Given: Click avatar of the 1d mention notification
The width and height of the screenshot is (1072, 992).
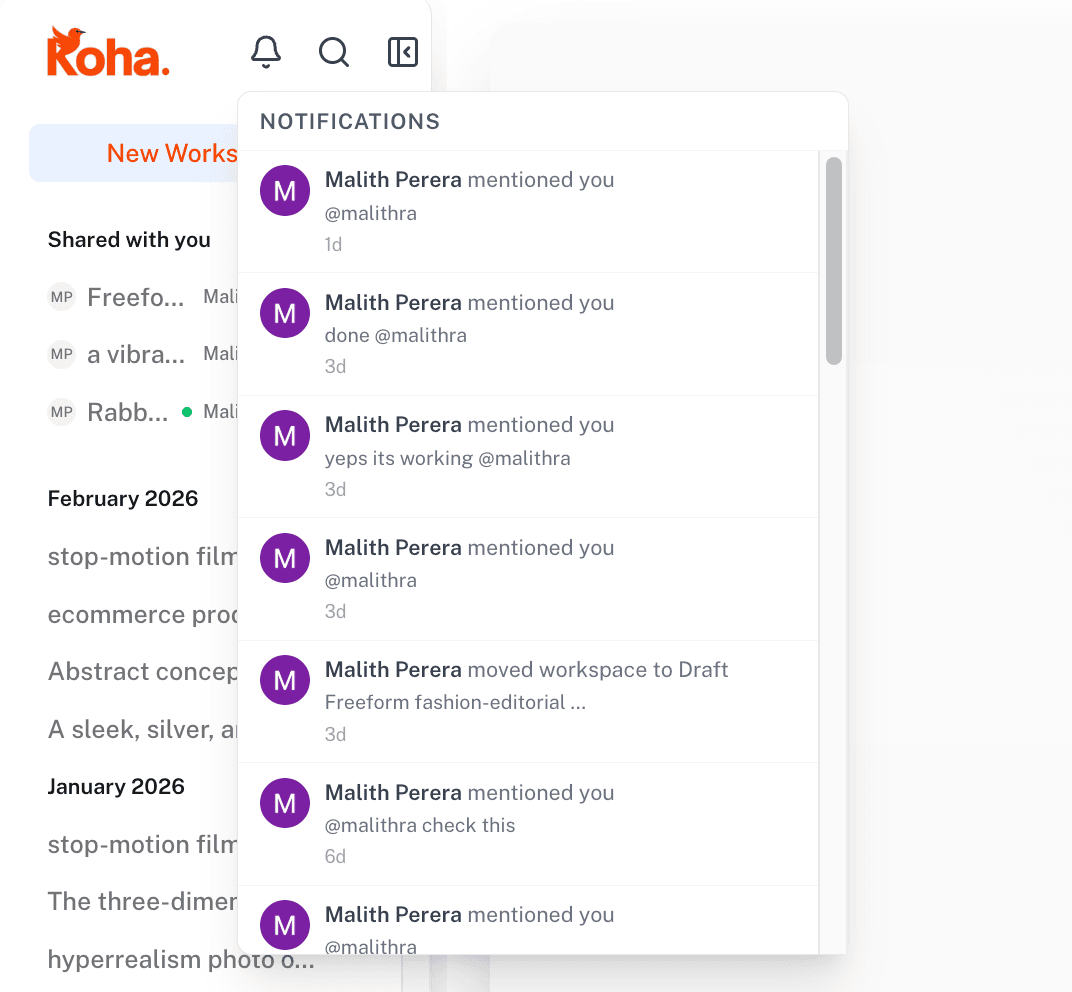Looking at the screenshot, I should tap(285, 190).
